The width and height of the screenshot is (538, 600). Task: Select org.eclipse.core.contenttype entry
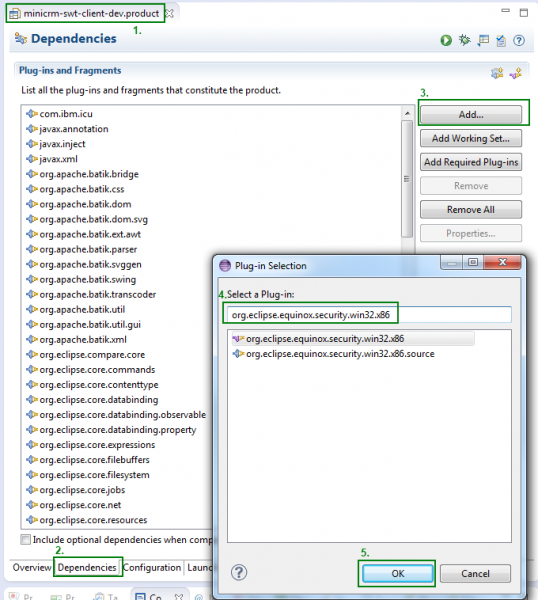click(92, 385)
